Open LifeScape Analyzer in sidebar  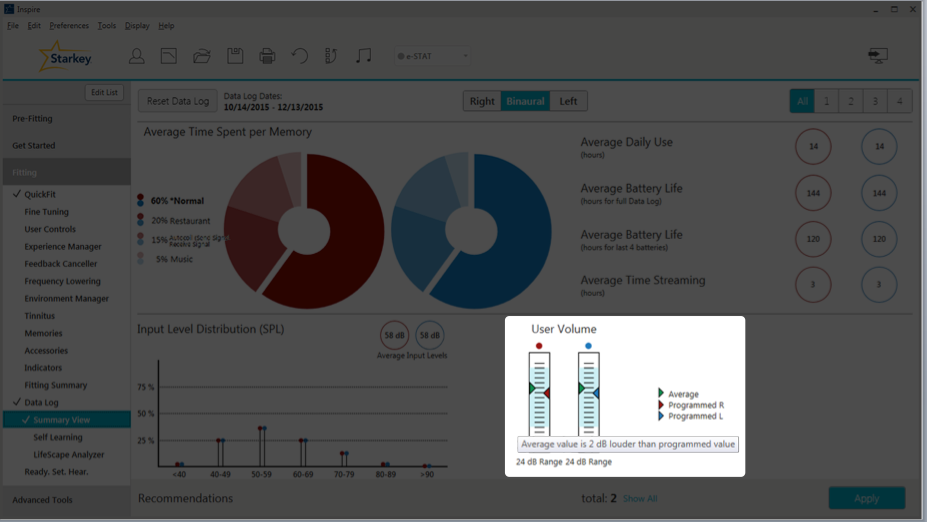[x=69, y=455]
